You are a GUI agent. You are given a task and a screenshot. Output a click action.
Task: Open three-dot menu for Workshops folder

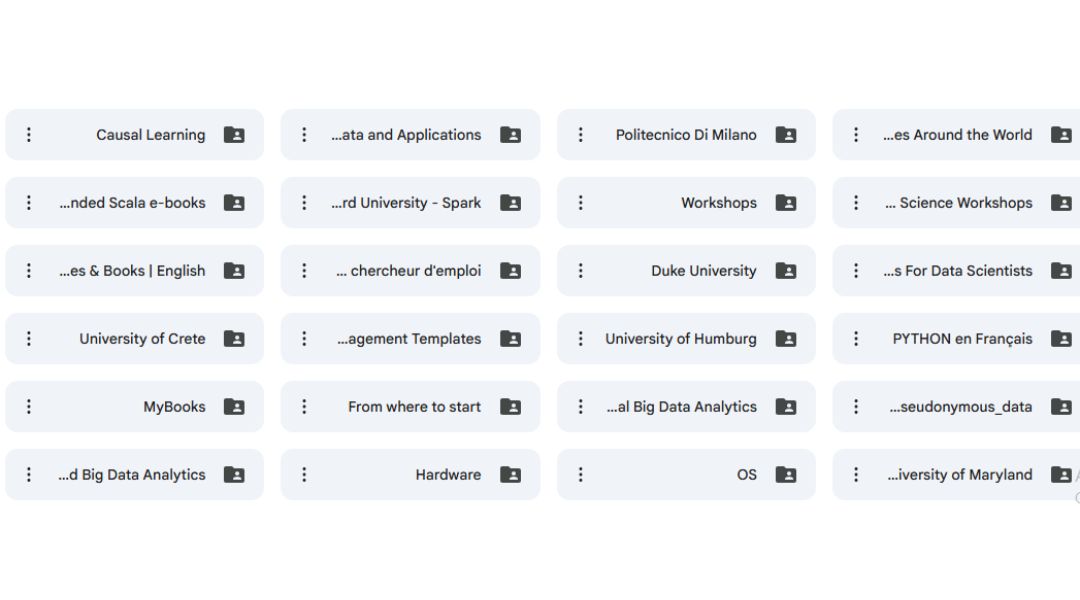pyautogui.click(x=581, y=203)
